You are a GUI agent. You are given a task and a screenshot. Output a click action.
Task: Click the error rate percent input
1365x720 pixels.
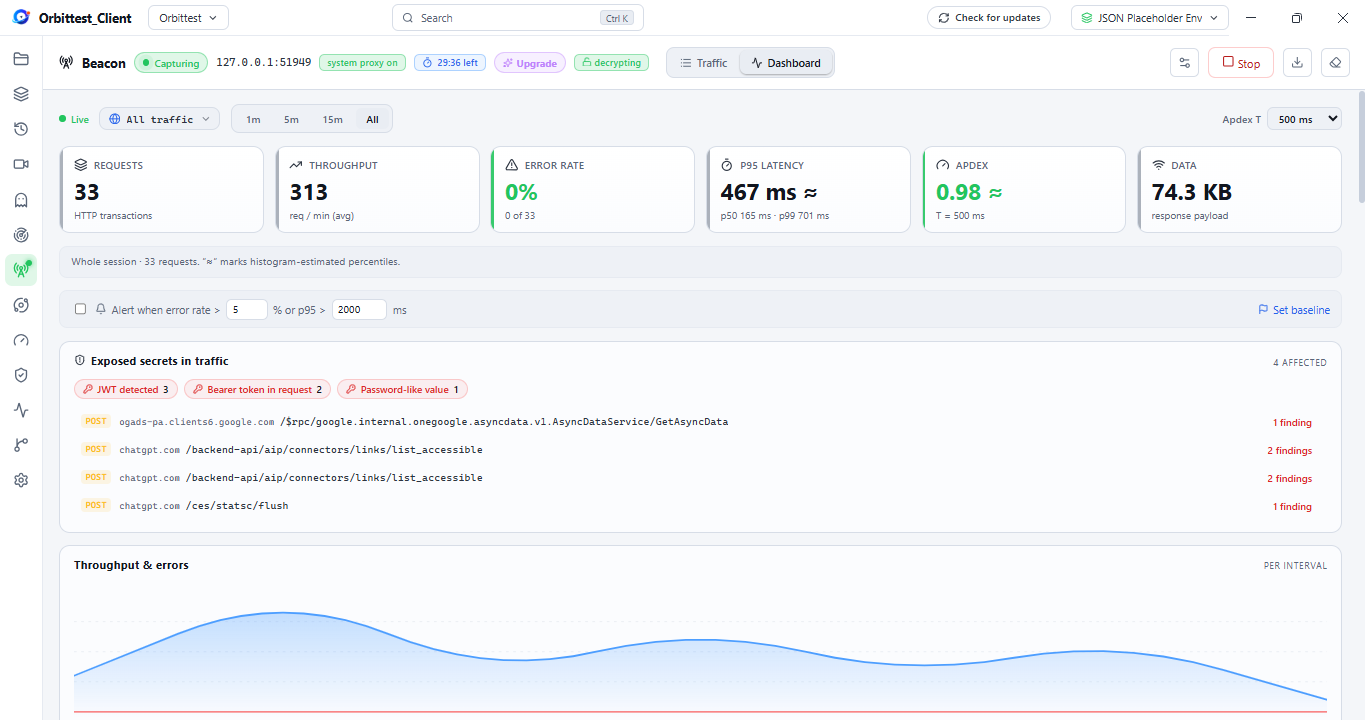point(247,310)
